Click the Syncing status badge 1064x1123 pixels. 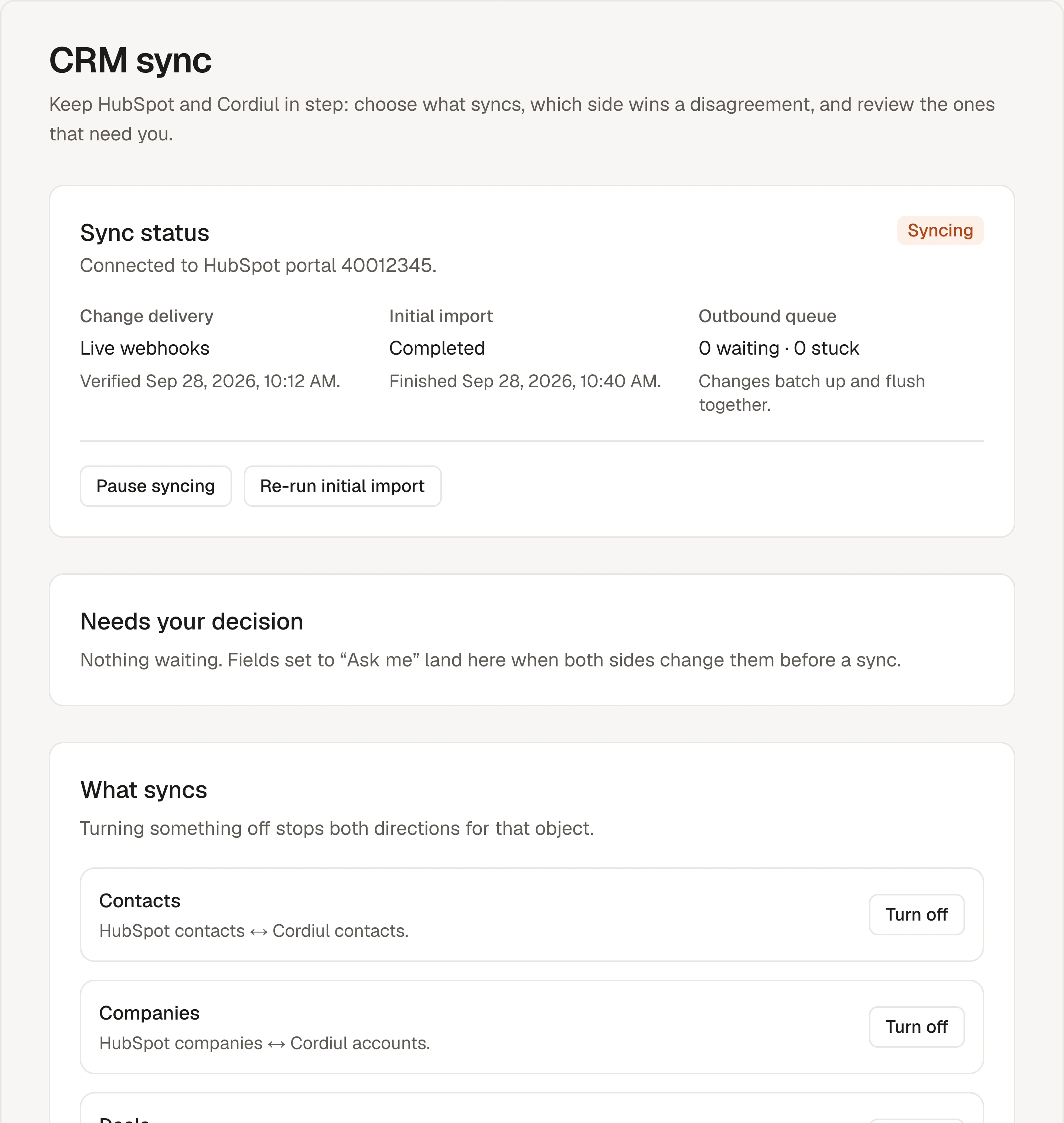pyautogui.click(x=940, y=230)
